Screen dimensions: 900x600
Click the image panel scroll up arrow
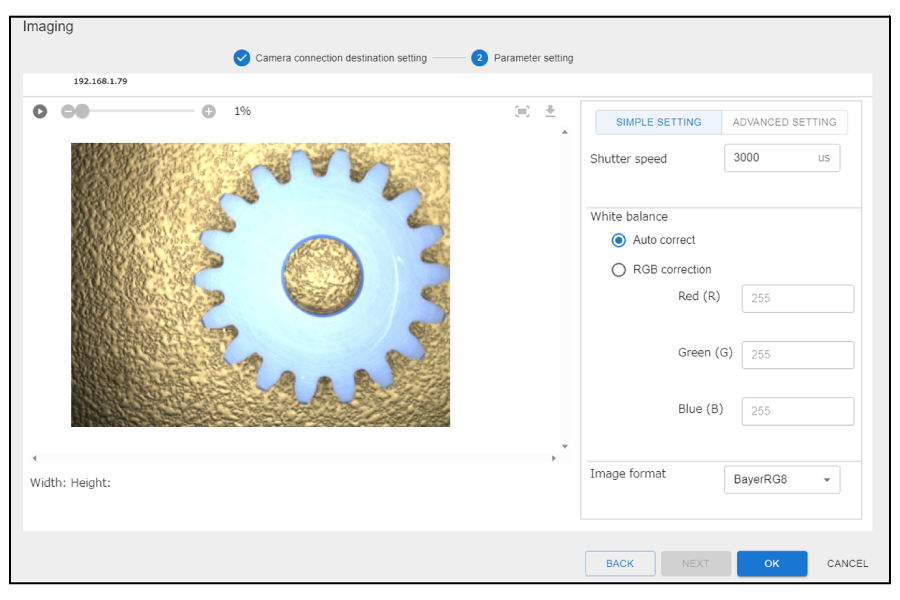(564, 132)
